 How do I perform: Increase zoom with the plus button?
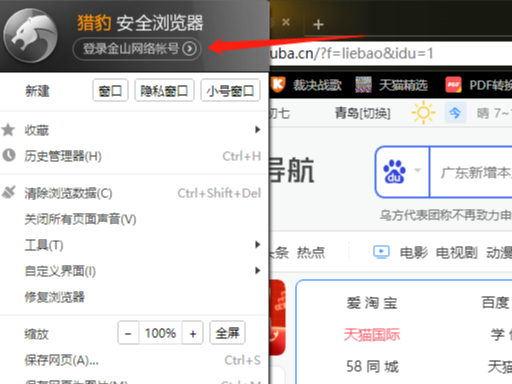click(x=192, y=333)
